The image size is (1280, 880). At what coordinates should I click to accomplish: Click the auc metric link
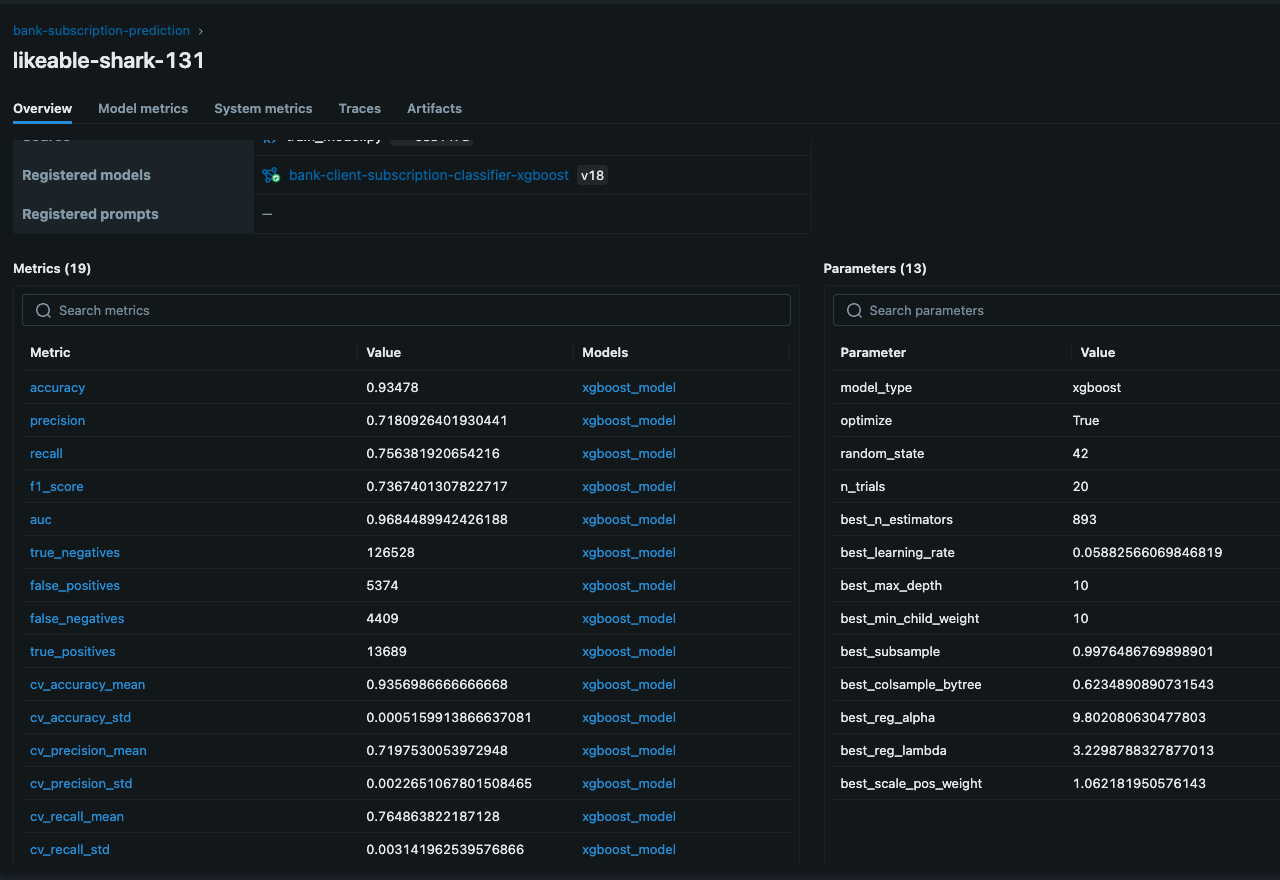(x=41, y=520)
